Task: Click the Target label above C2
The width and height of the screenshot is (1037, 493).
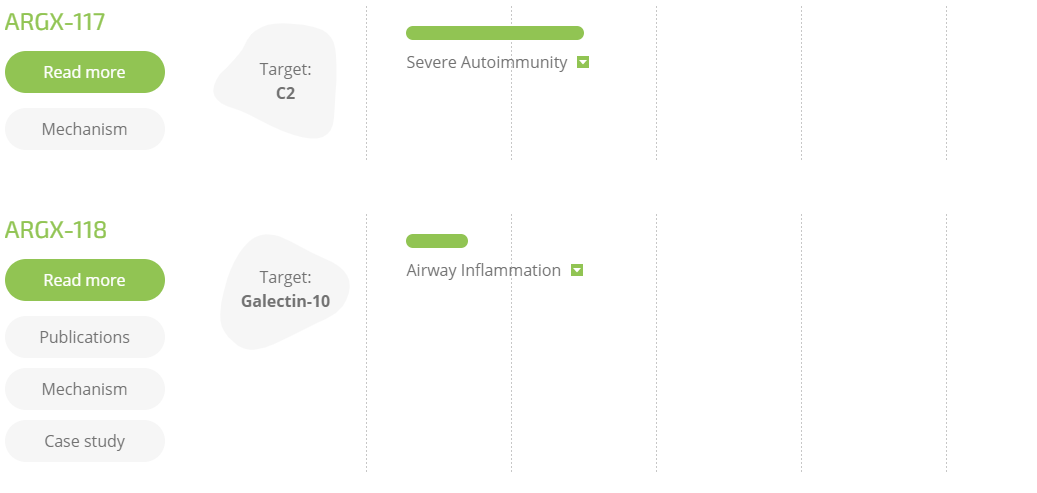Action: tap(285, 69)
